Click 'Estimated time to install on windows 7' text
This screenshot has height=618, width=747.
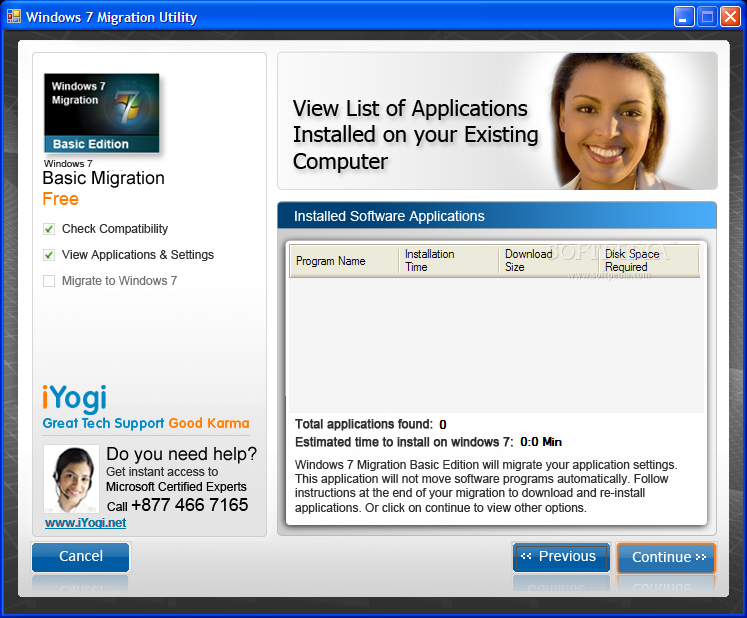pos(404,442)
